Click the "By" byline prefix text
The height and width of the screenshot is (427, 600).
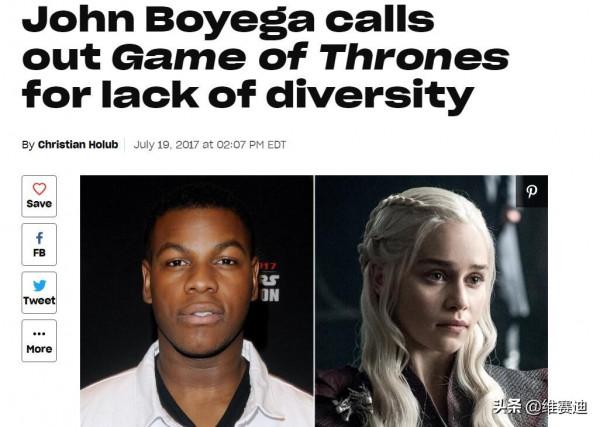(28, 145)
